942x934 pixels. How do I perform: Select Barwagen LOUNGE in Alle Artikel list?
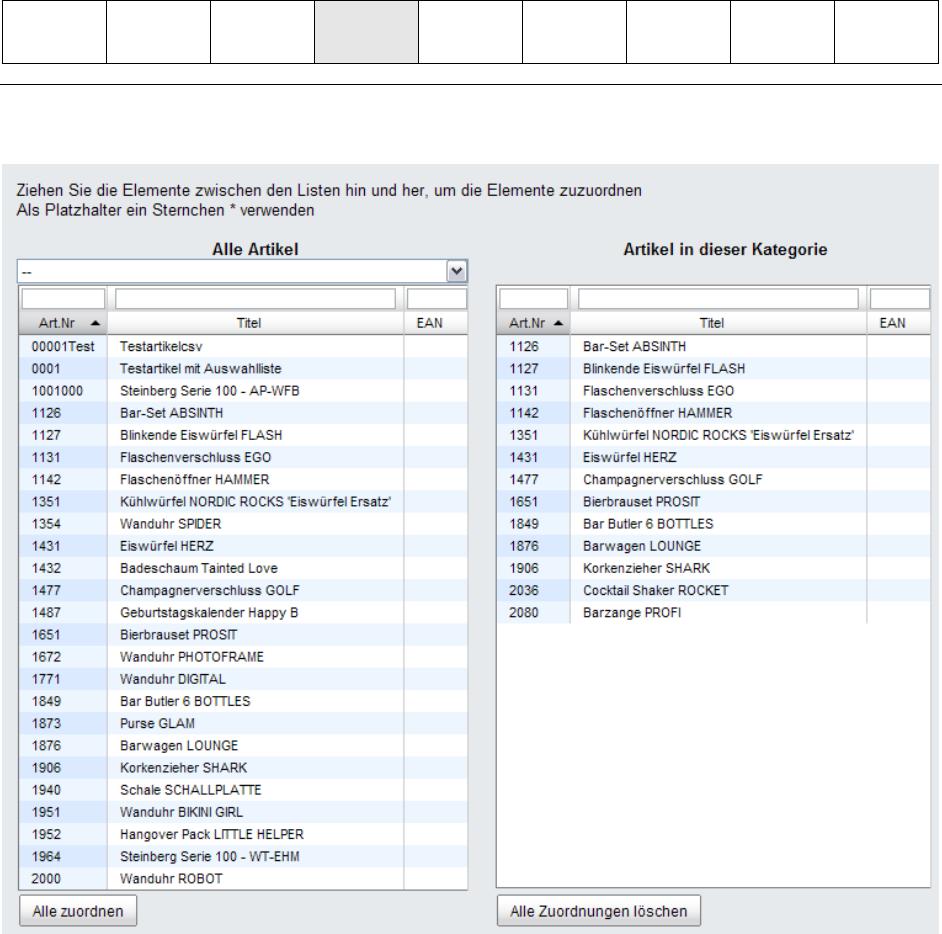(243, 747)
